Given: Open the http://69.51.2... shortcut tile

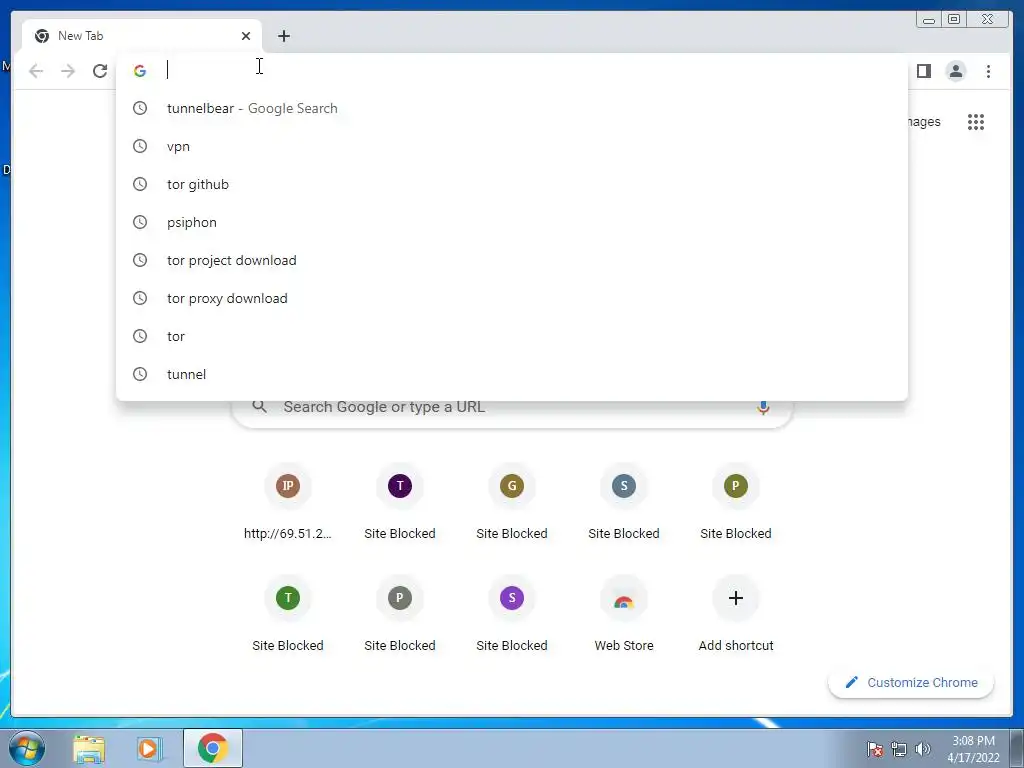Looking at the screenshot, I should pyautogui.click(x=287, y=503).
